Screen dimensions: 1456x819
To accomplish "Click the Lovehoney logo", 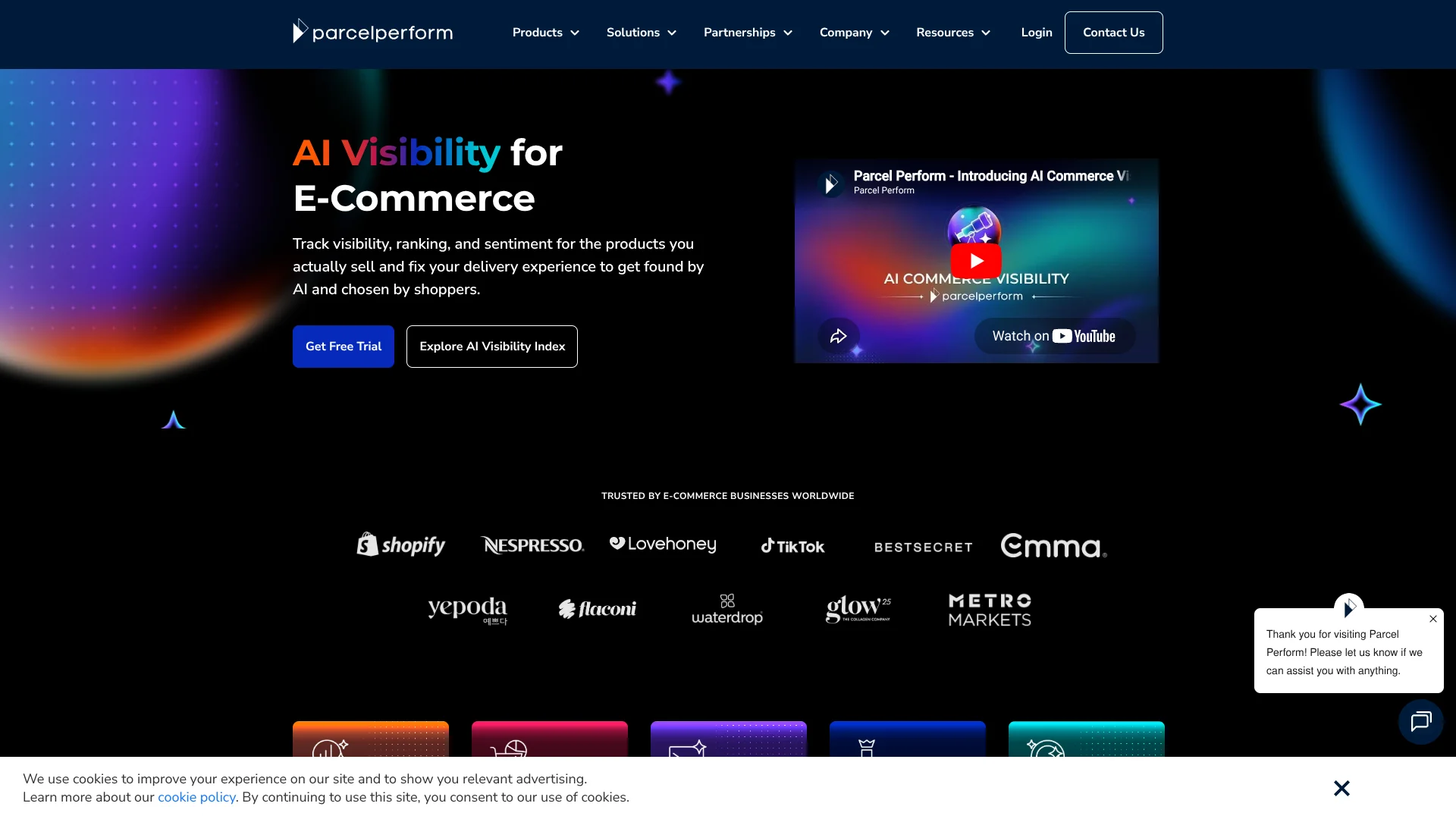I will [x=663, y=544].
